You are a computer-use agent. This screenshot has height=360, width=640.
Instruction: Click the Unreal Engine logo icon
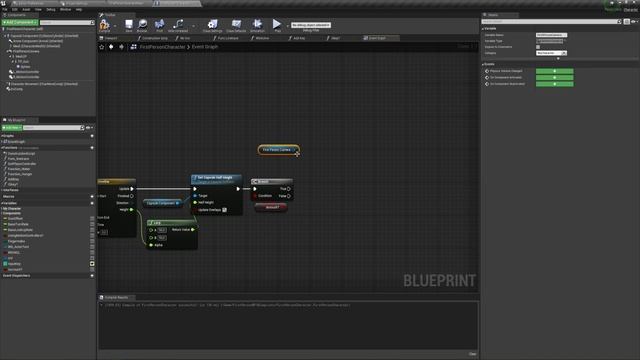3,3
